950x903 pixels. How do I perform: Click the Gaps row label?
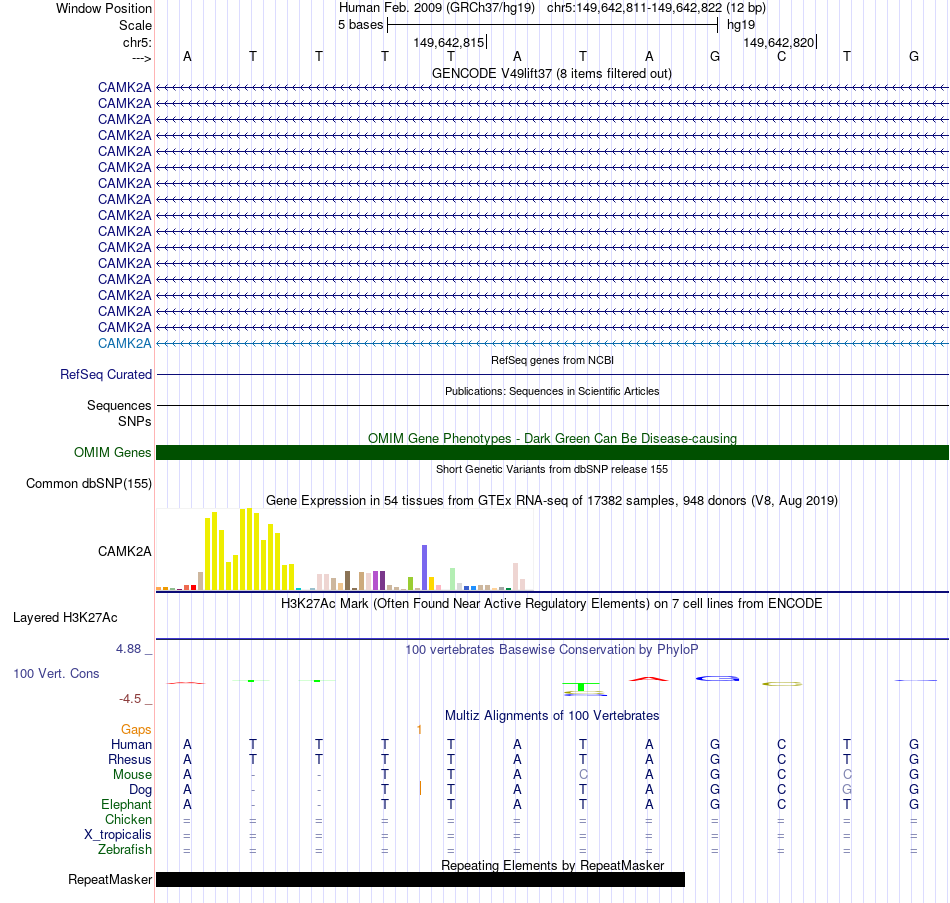136,730
